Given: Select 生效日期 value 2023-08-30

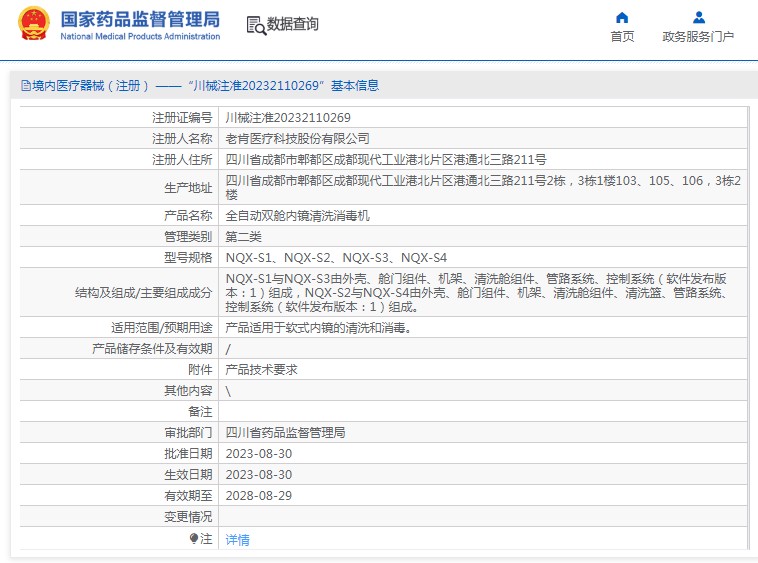Looking at the screenshot, I should point(259,475).
